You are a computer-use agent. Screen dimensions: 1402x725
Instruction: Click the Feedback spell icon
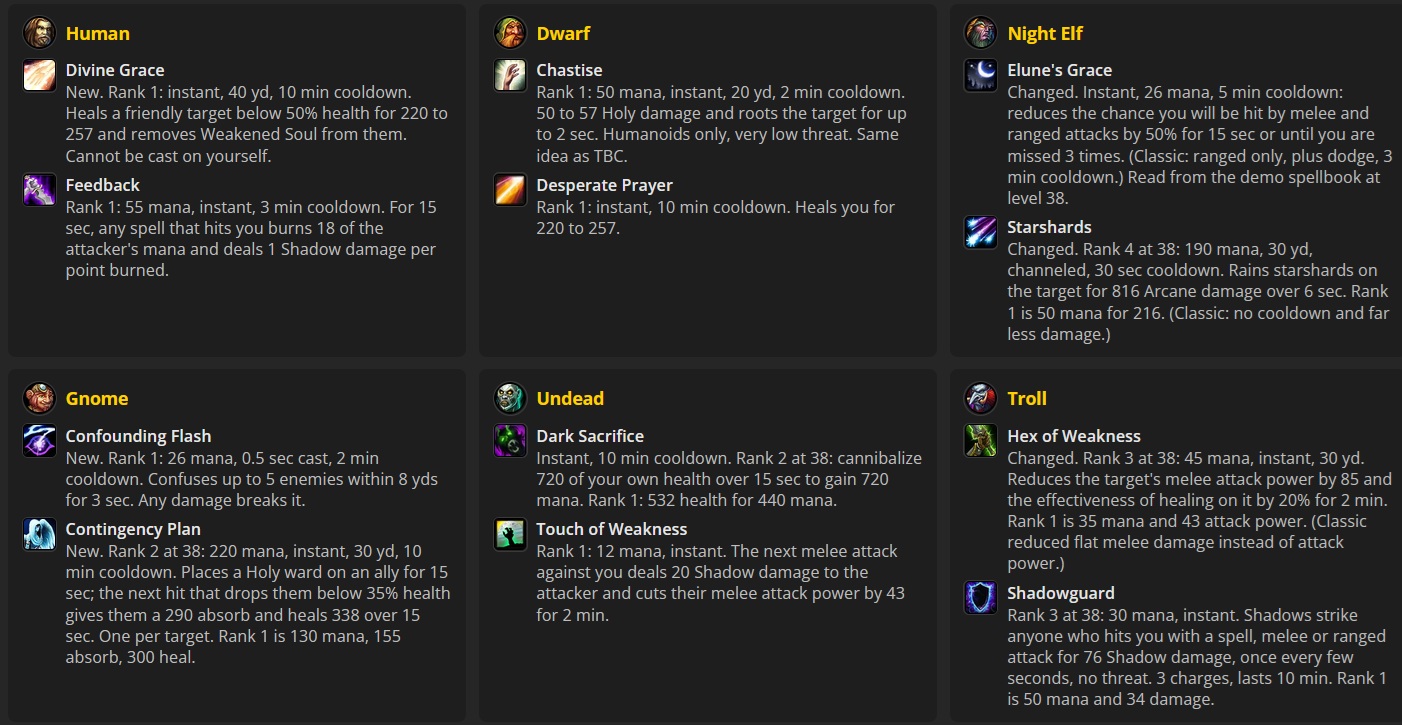pyautogui.click(x=40, y=190)
